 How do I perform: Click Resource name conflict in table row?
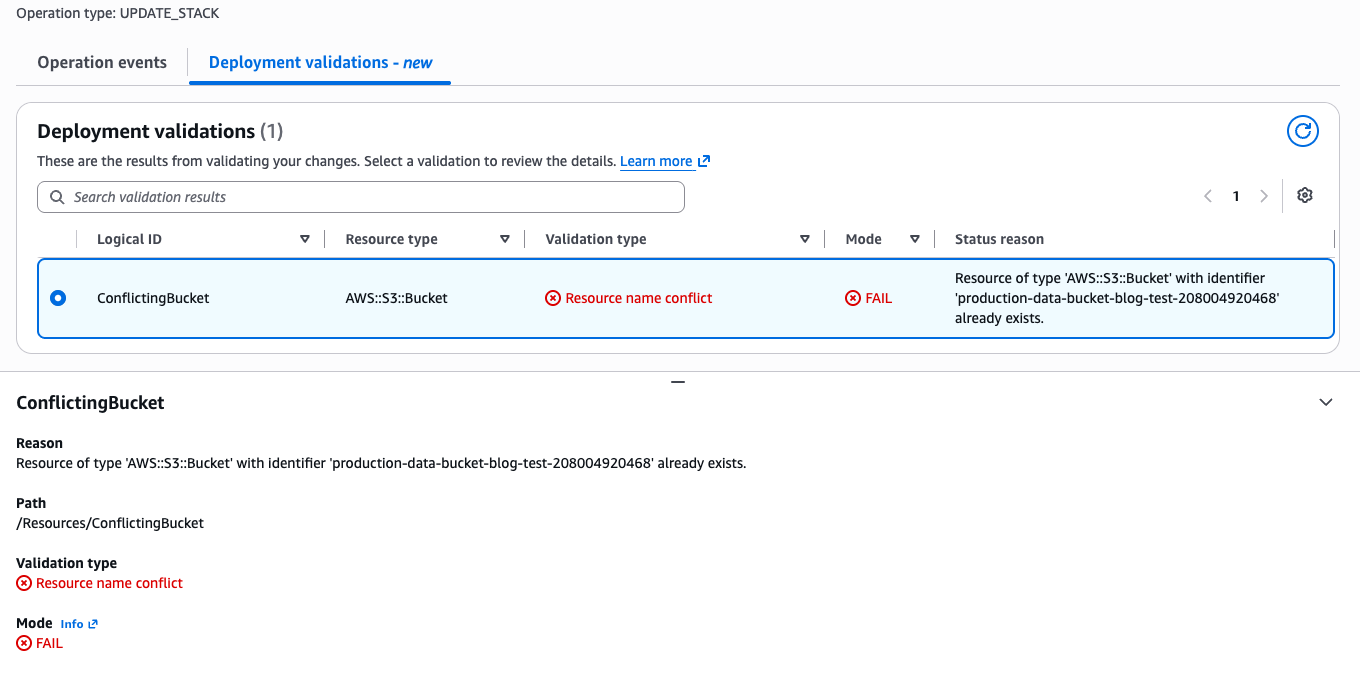pyautogui.click(x=629, y=298)
